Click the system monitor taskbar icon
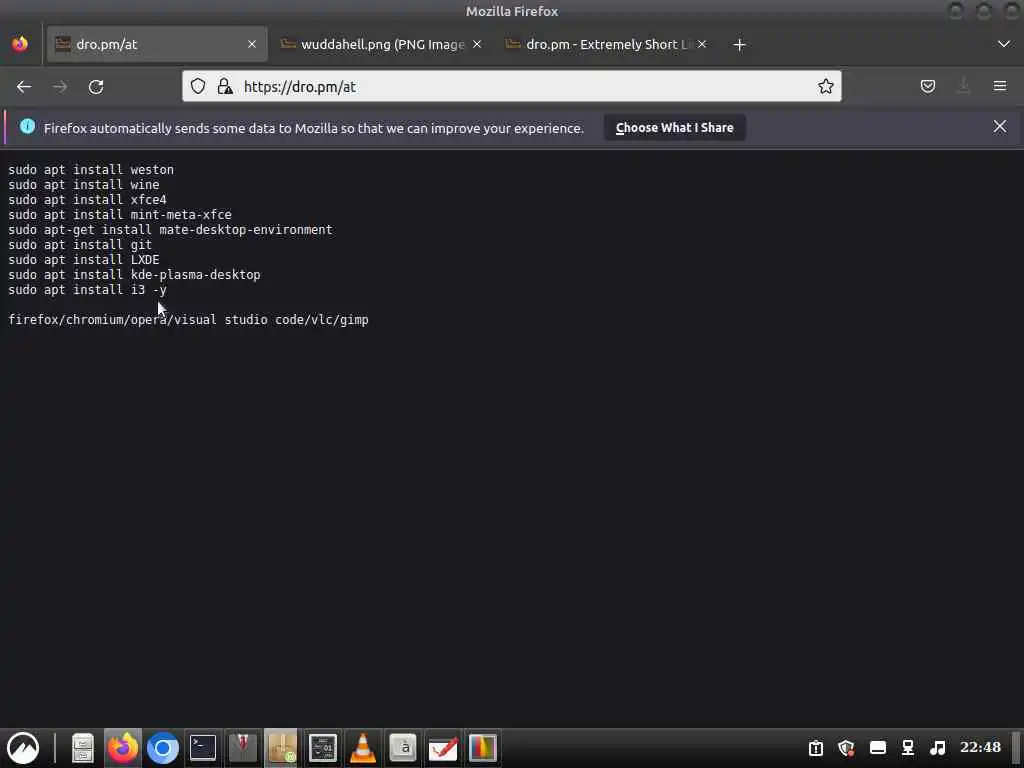This screenshot has width=1024, height=768. [322, 748]
